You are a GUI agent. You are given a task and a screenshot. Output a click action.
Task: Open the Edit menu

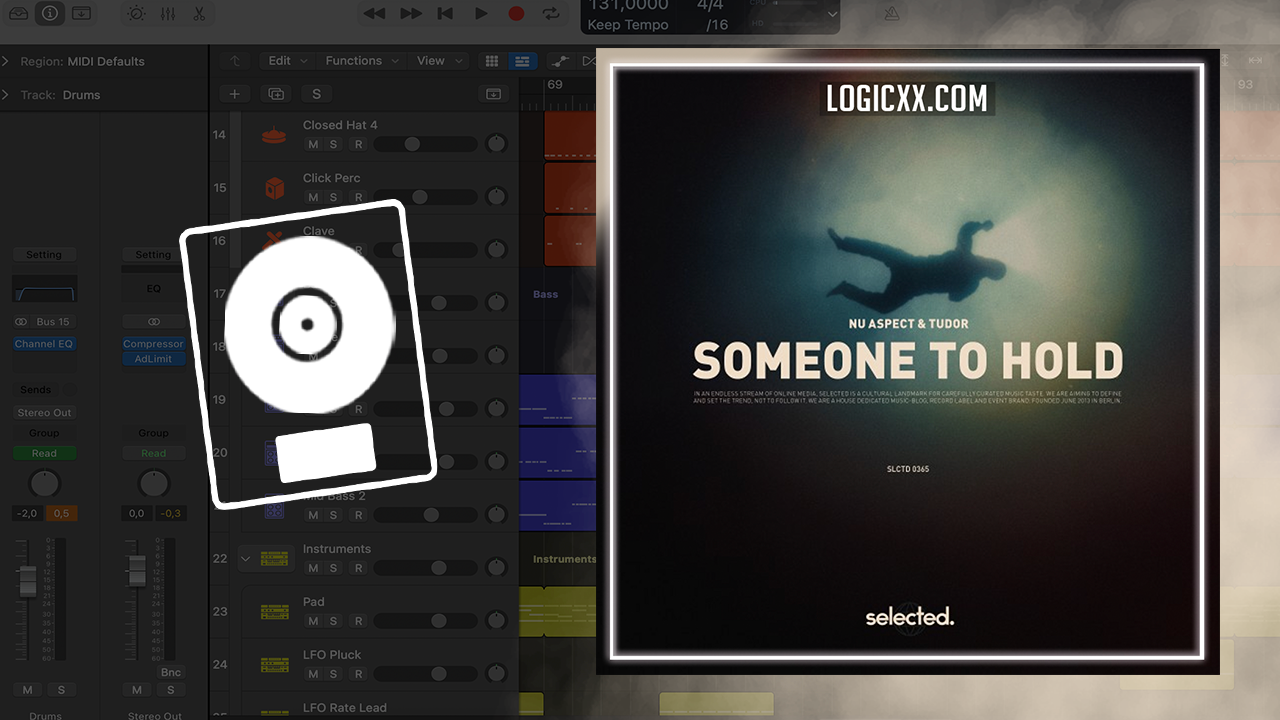[x=287, y=60]
